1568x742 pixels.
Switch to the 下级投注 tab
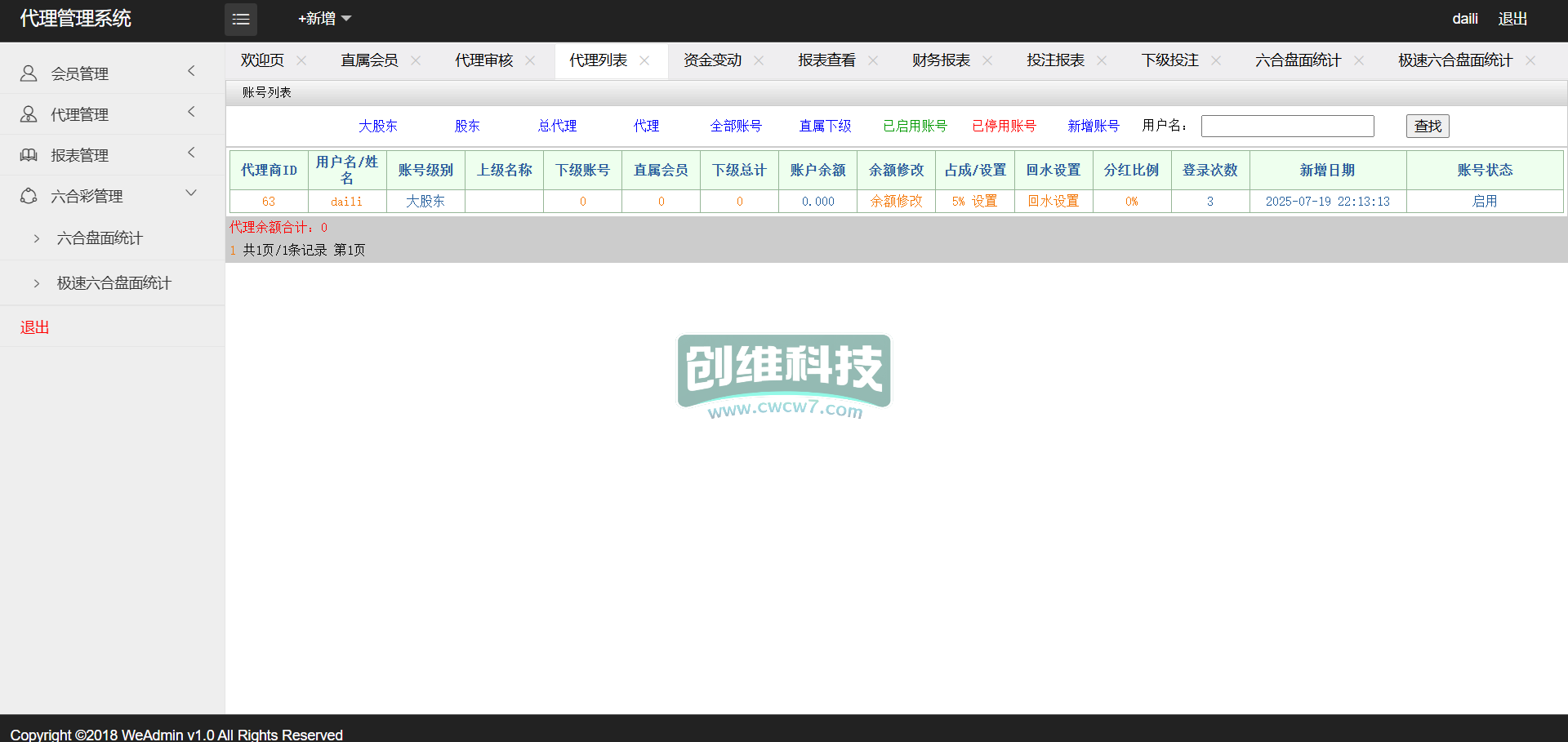pyautogui.click(x=1169, y=60)
